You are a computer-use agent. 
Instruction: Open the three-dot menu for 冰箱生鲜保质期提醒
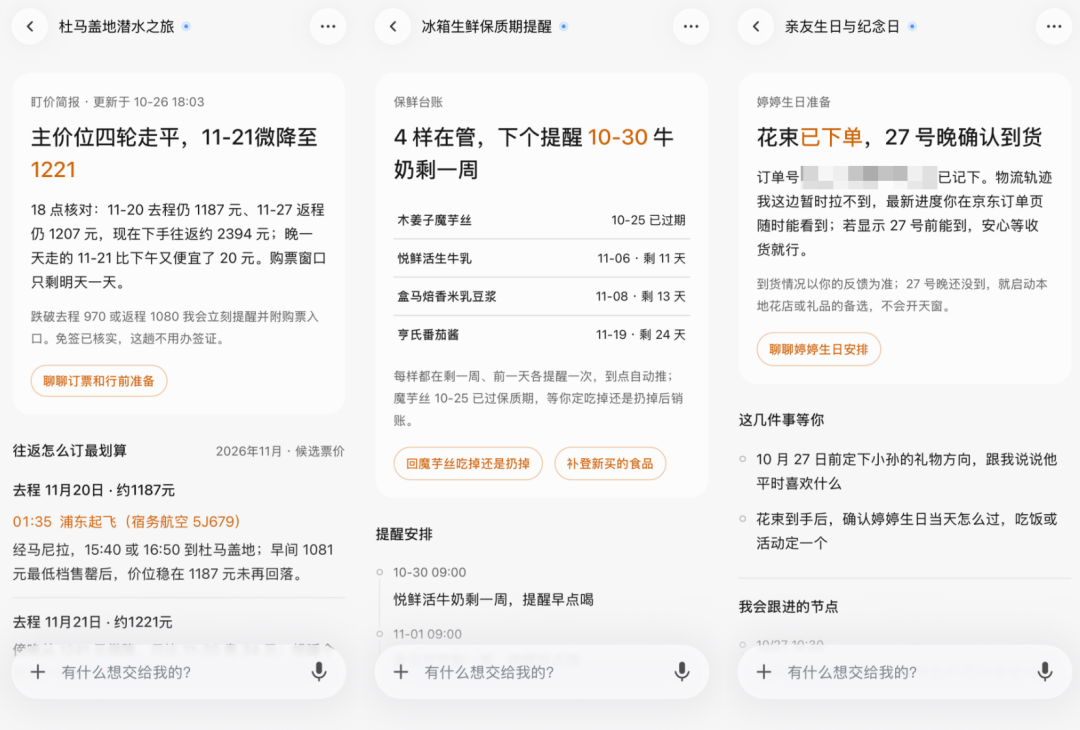pos(691,27)
